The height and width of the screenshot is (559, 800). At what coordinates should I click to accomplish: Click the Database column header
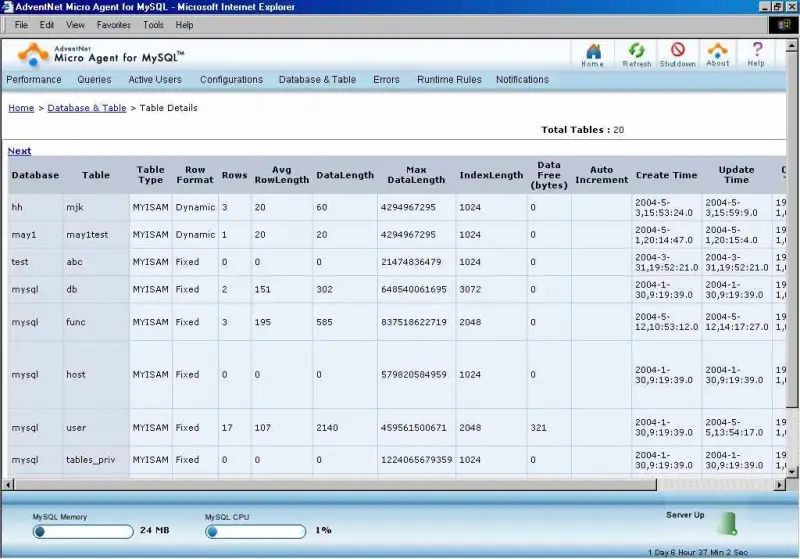tap(35, 175)
